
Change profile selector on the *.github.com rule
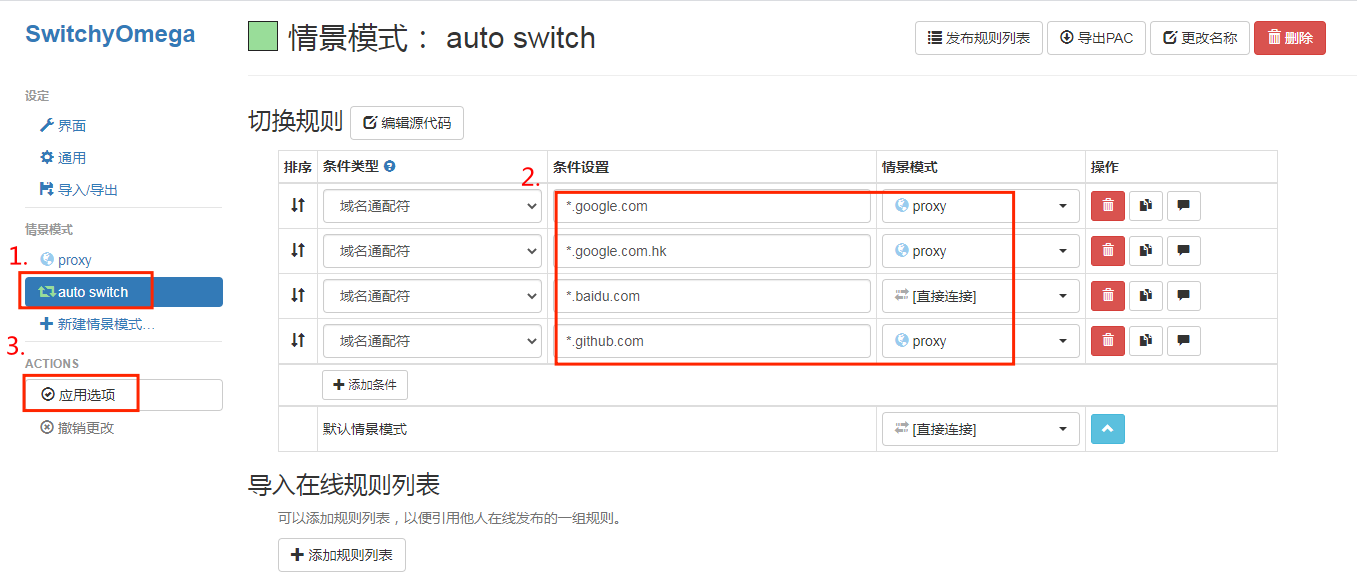pyautogui.click(x=980, y=341)
